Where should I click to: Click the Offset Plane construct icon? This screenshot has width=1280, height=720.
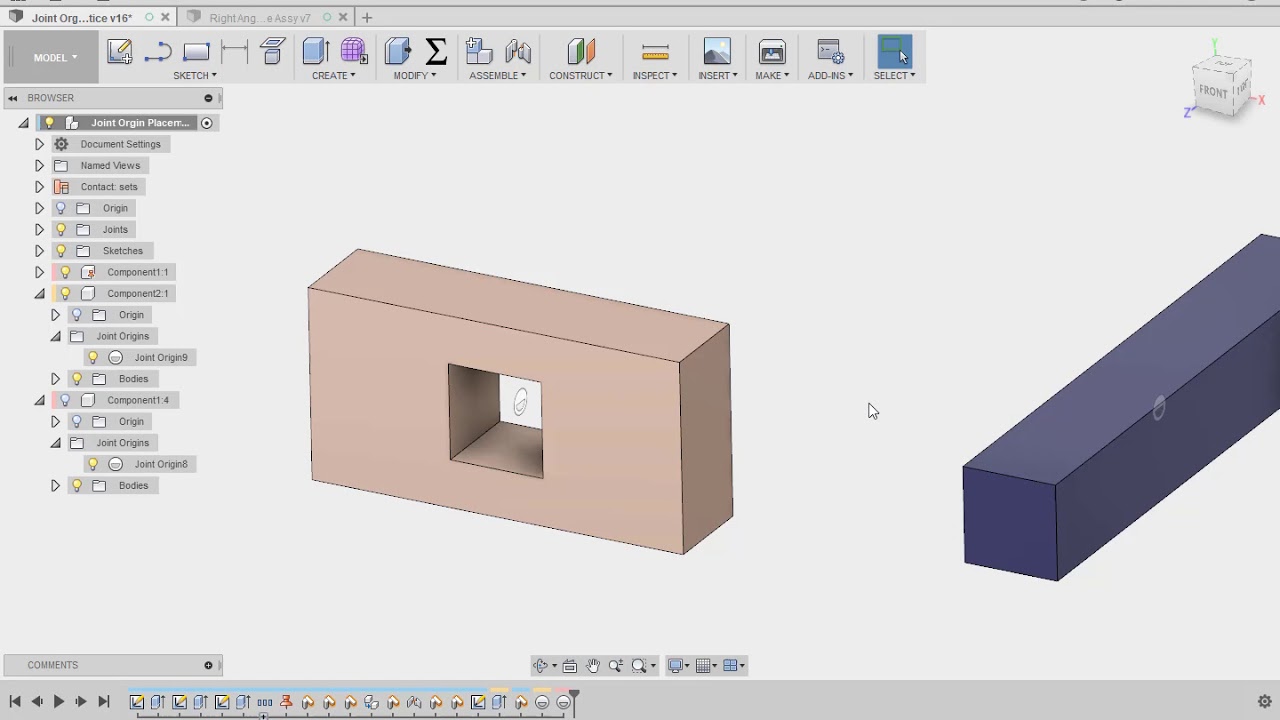(x=581, y=52)
